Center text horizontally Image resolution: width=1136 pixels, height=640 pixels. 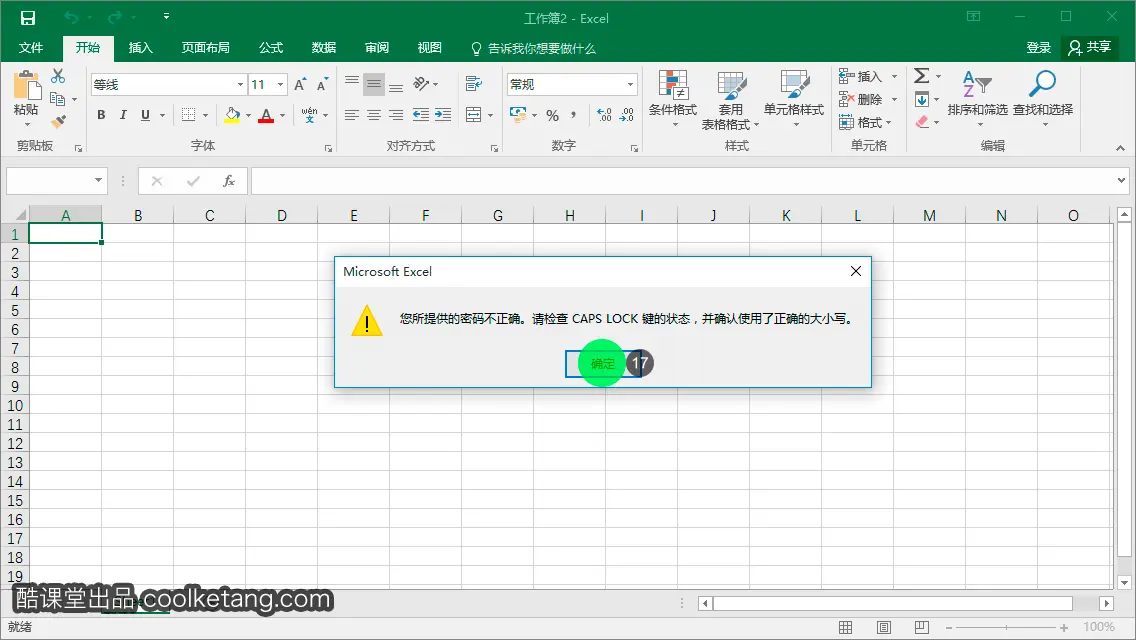tap(374, 115)
